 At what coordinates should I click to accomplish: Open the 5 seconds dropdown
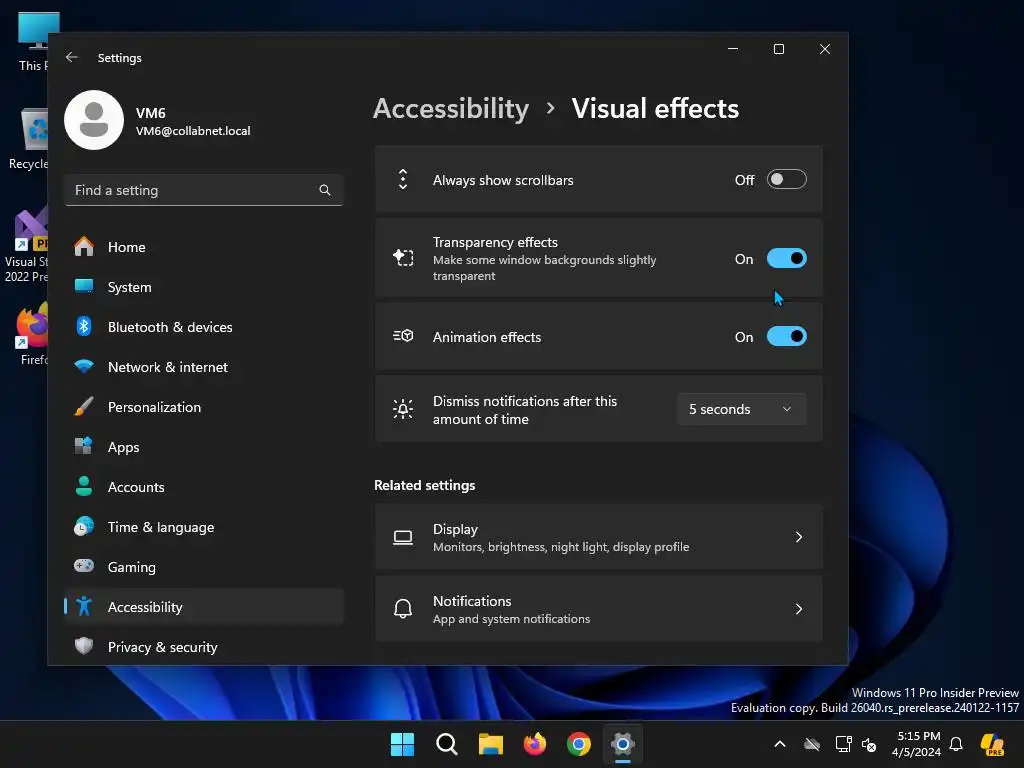click(741, 409)
